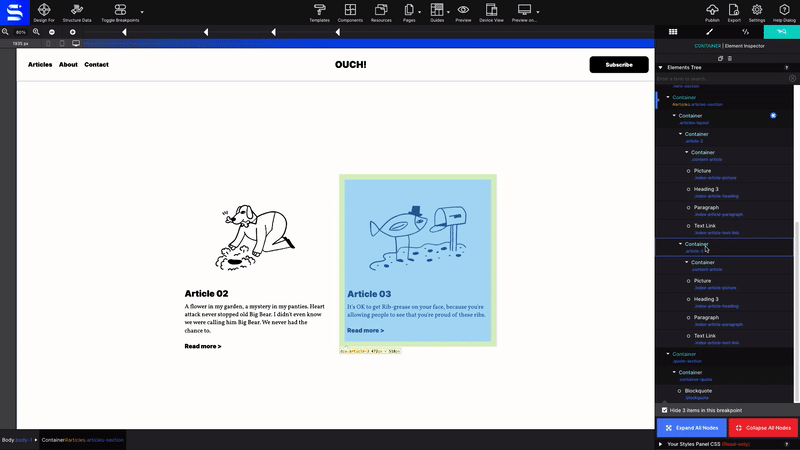800x450 pixels.
Task: Delete element with trash icon
Action: pos(730,58)
